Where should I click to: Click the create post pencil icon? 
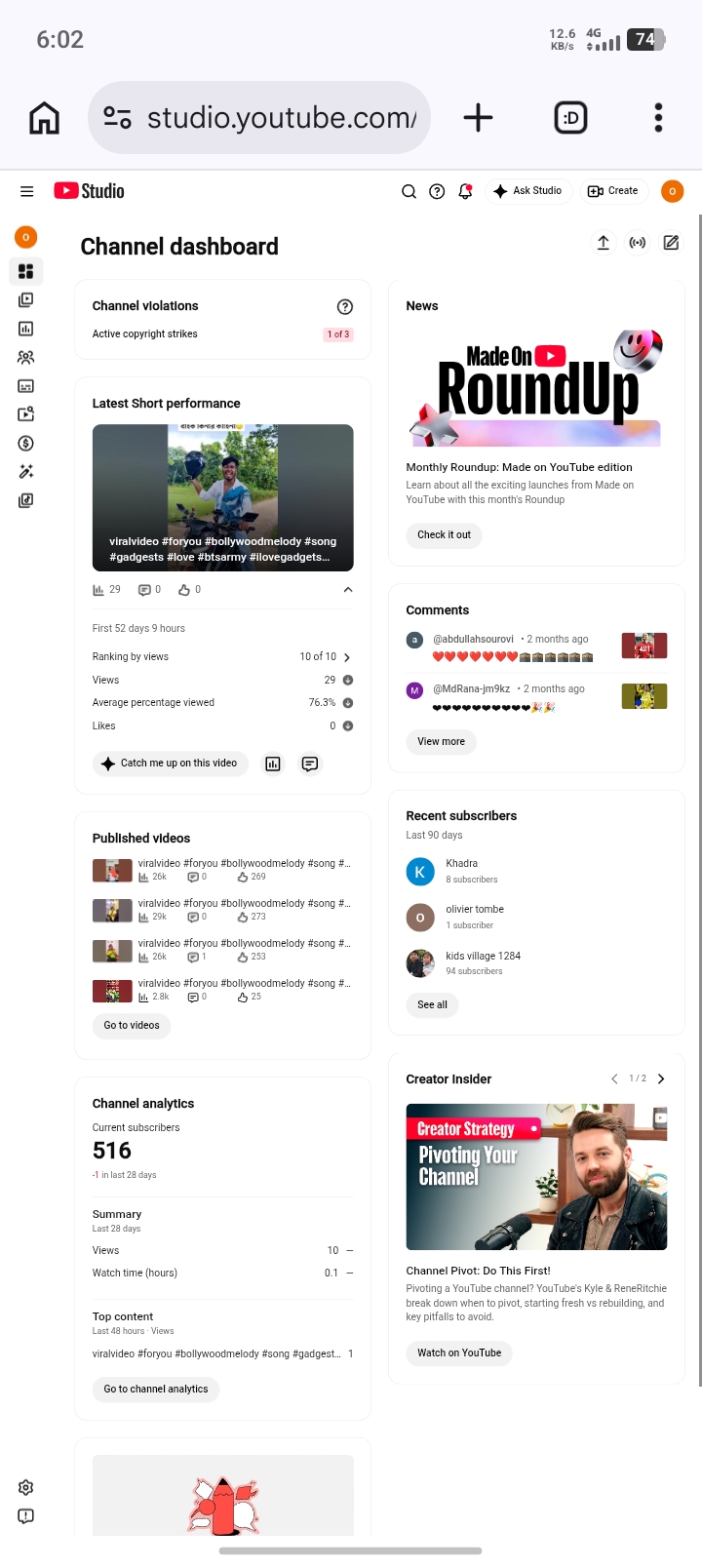pos(672,243)
